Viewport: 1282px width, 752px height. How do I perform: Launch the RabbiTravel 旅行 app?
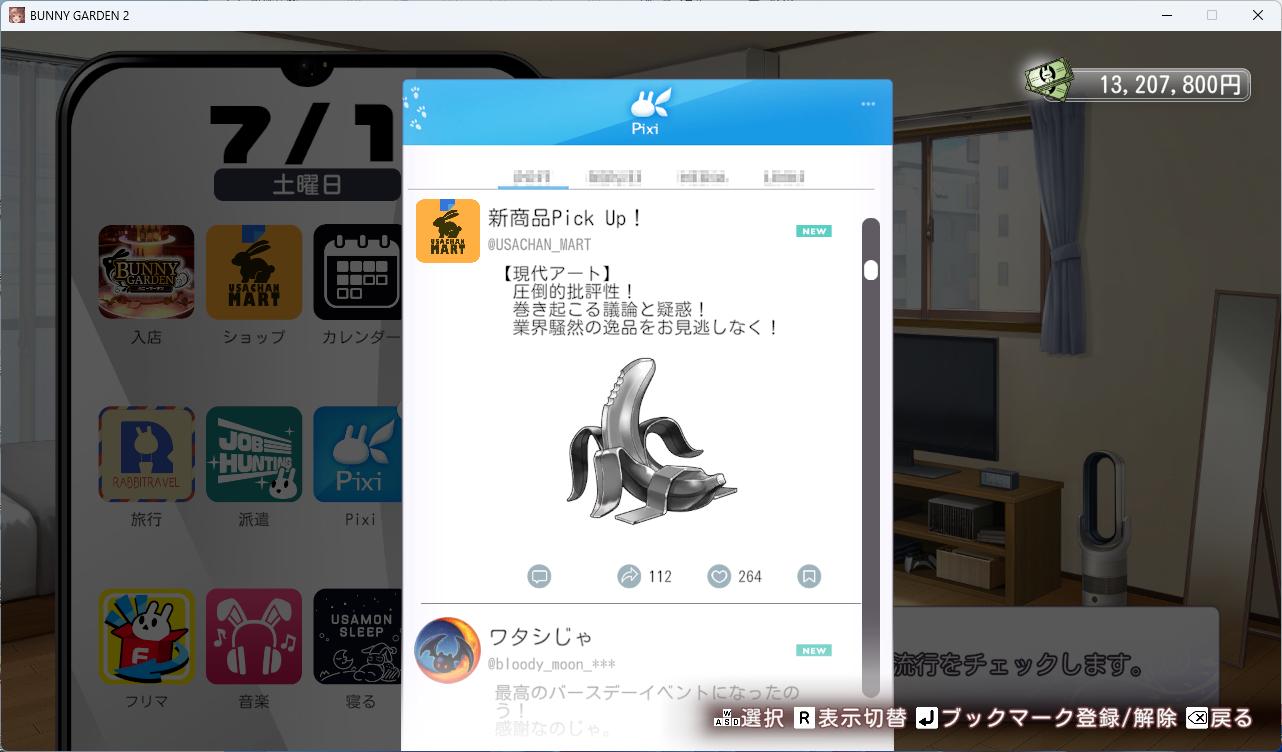click(x=146, y=454)
